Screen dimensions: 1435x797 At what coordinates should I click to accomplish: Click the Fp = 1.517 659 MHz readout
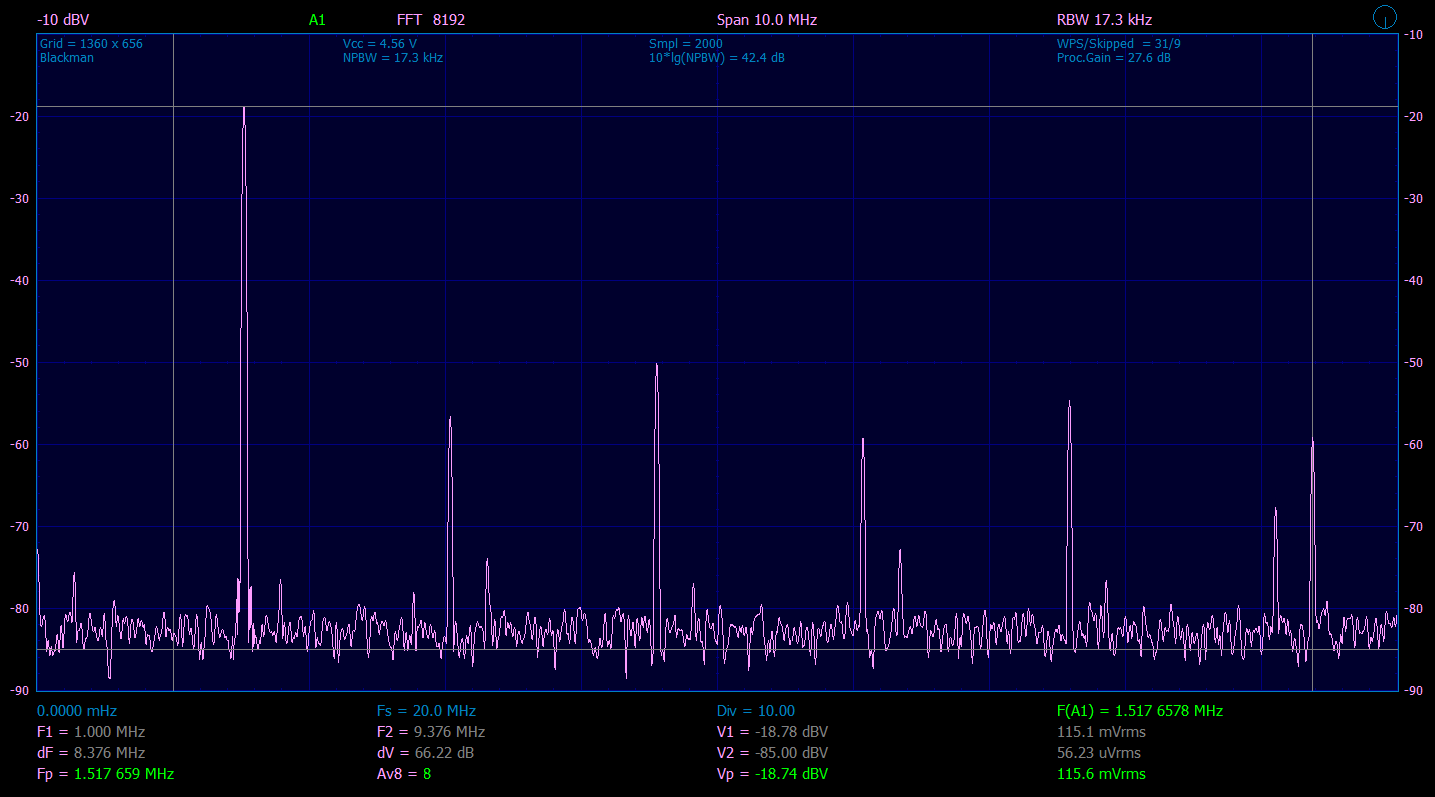point(106,774)
